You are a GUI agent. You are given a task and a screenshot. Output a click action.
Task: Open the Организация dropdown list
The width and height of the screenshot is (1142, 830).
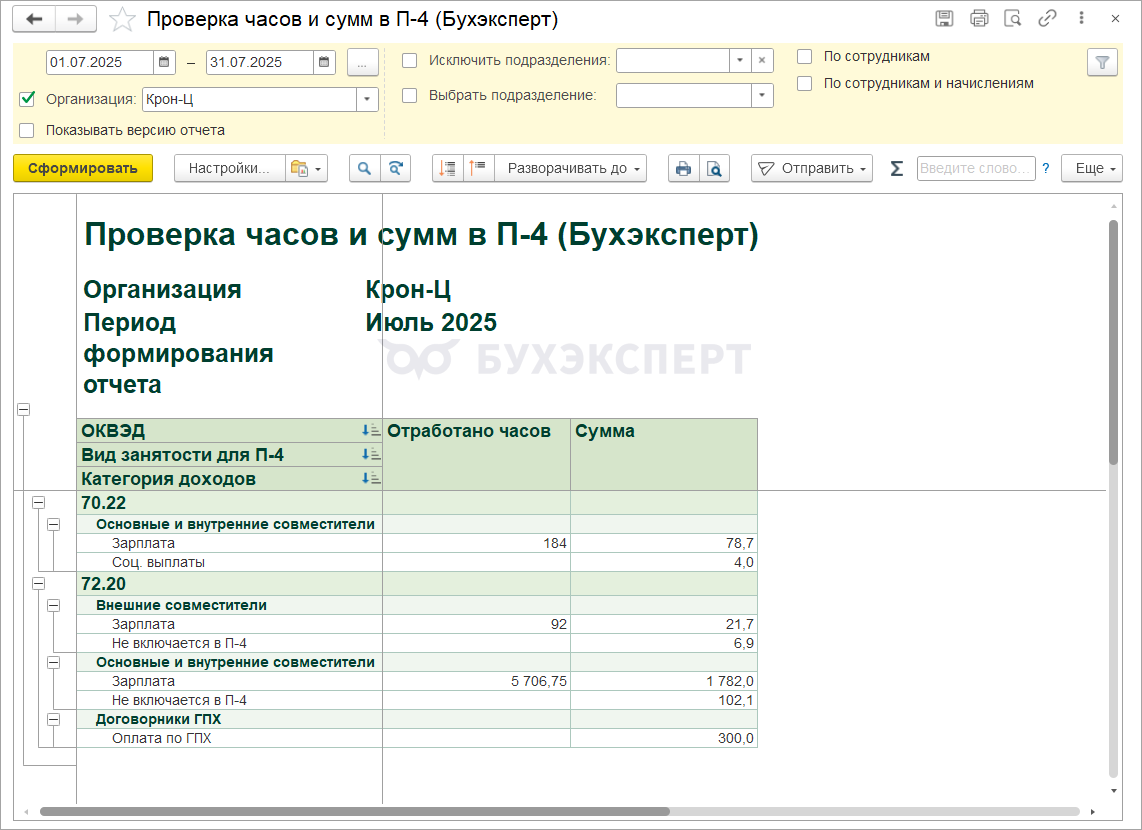367,99
